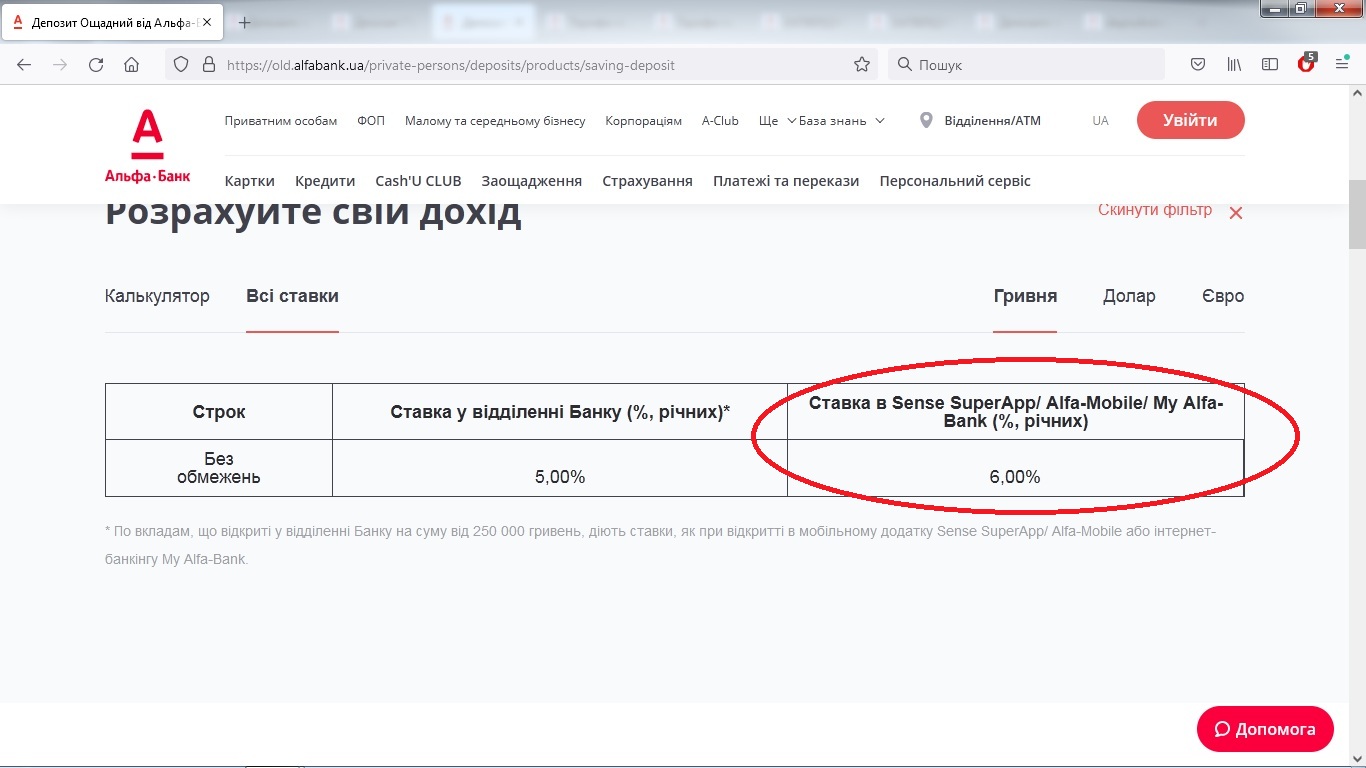
Task: Open a new tab with plus icon
Action: (244, 22)
